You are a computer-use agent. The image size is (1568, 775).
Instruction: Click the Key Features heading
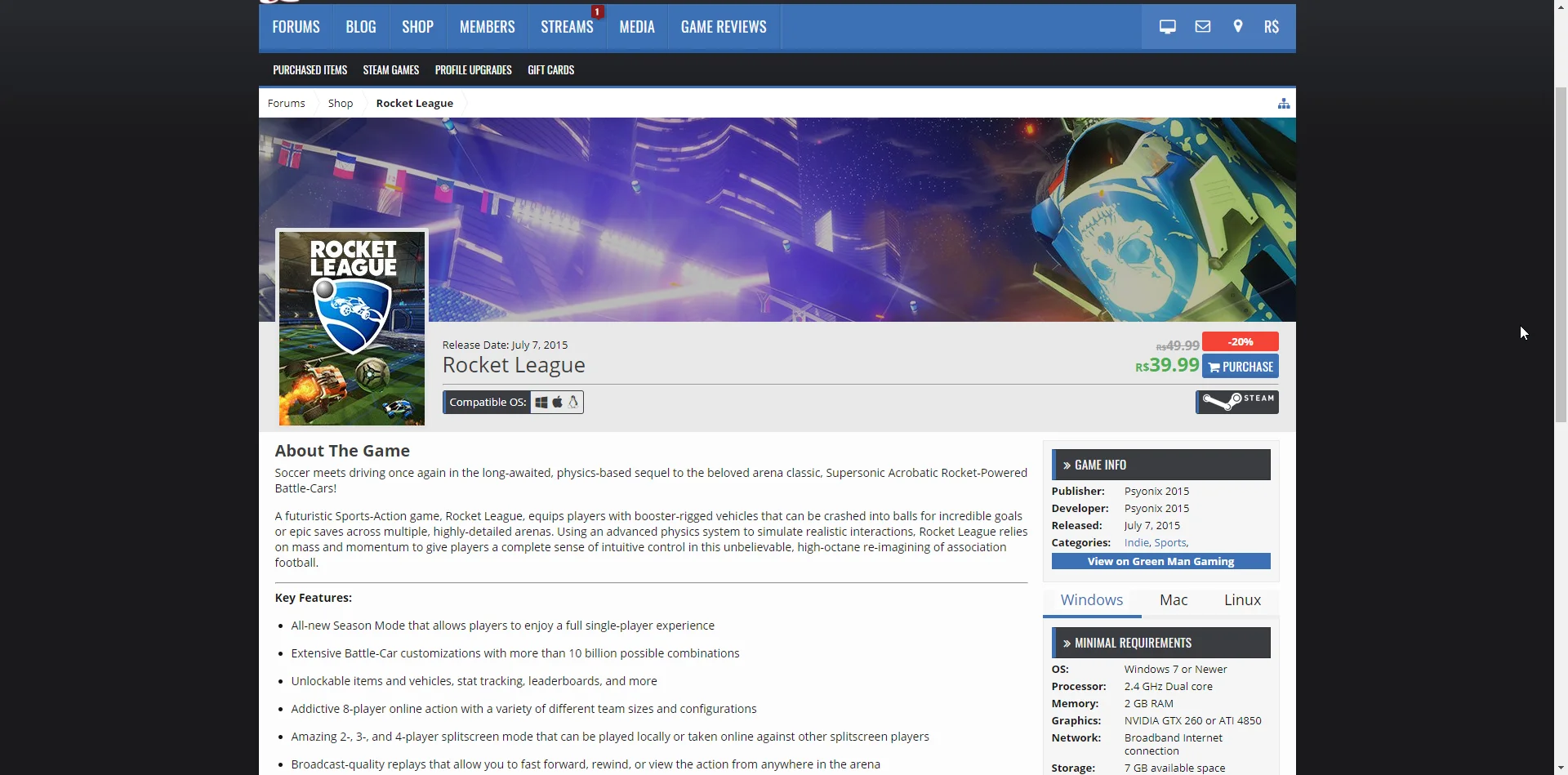click(314, 598)
